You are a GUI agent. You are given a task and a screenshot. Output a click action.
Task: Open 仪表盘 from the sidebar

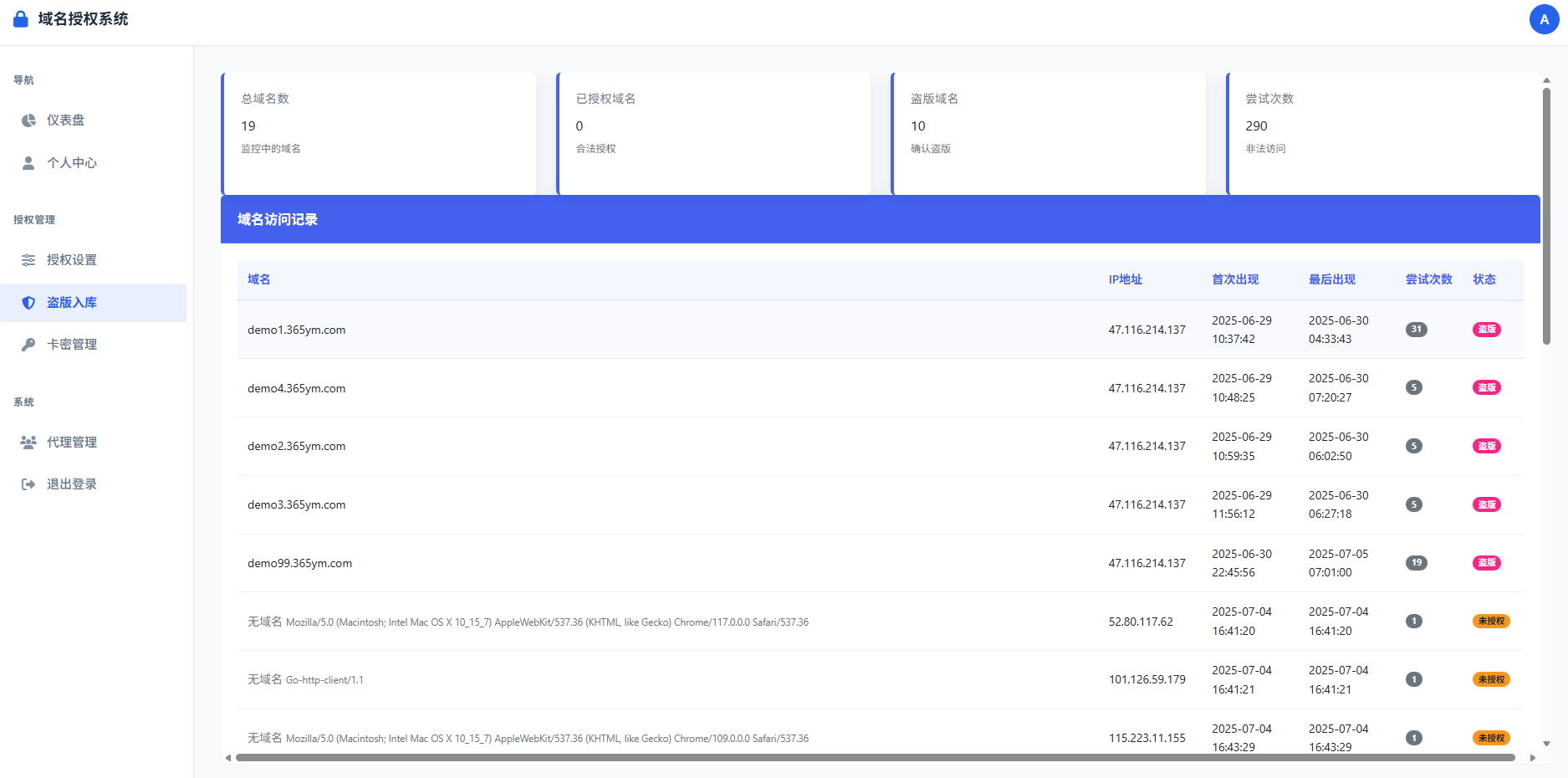65,120
